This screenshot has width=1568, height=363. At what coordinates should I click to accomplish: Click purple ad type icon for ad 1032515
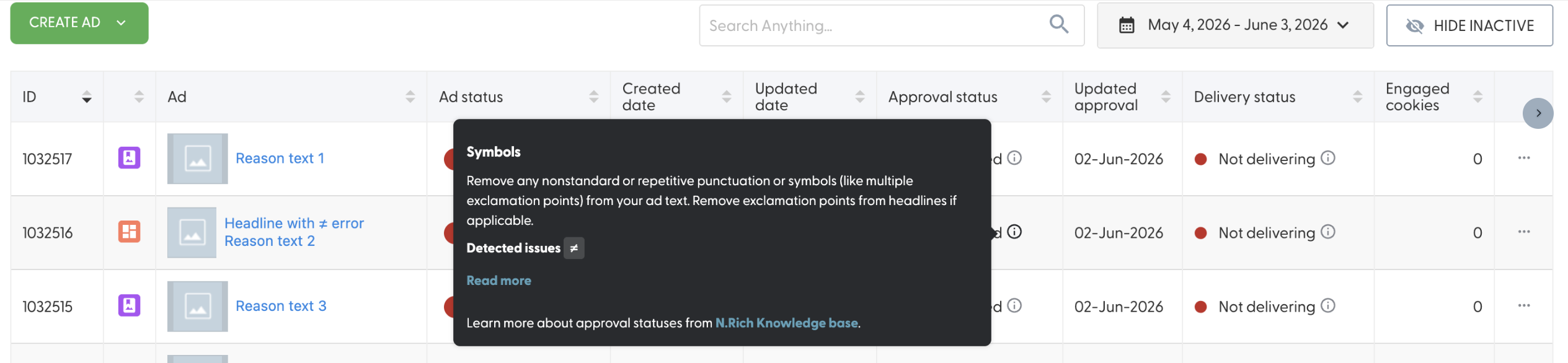pos(129,305)
